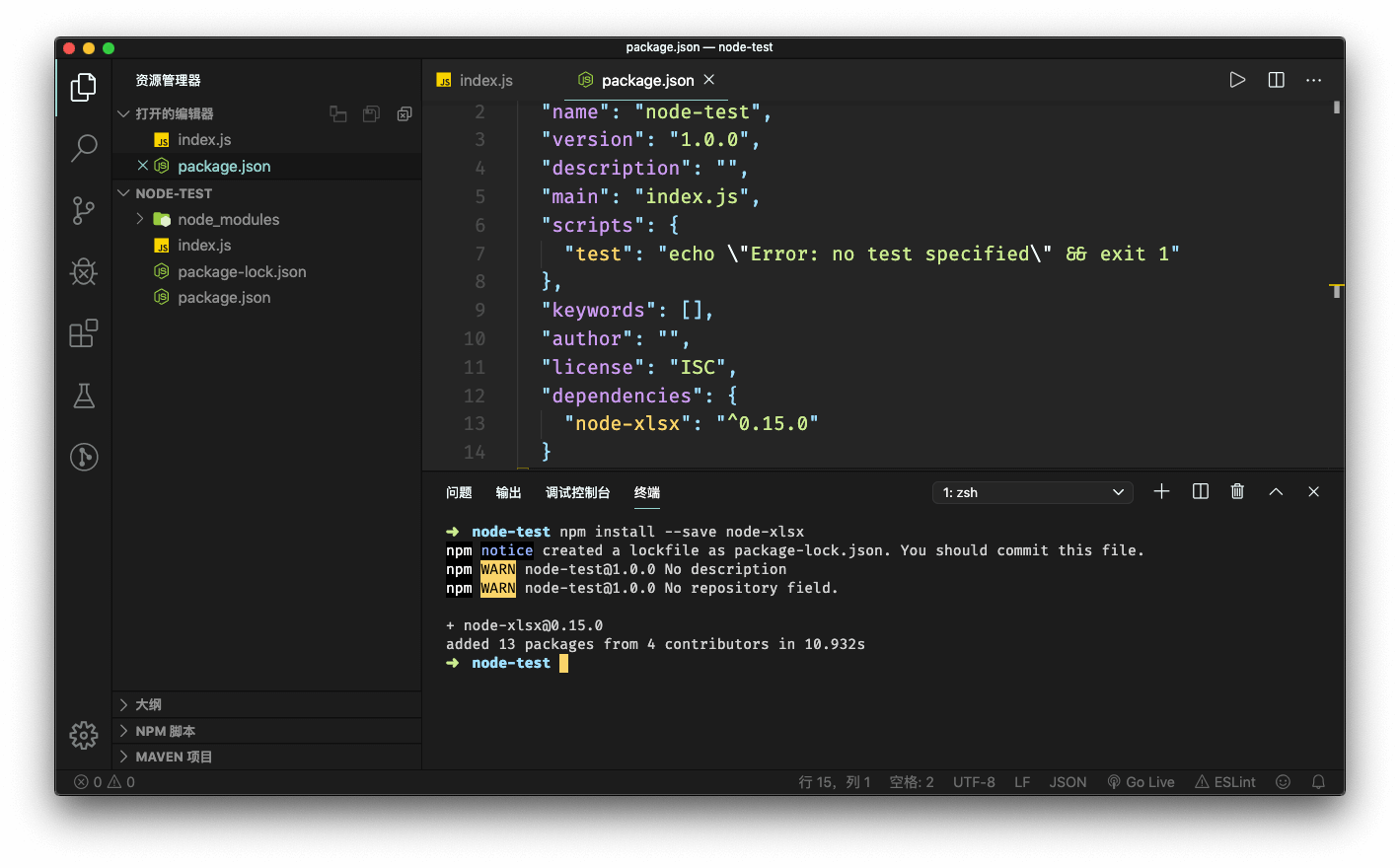This screenshot has width=1400, height=868.
Task: Close package.json in open editors list
Action: click(143, 166)
